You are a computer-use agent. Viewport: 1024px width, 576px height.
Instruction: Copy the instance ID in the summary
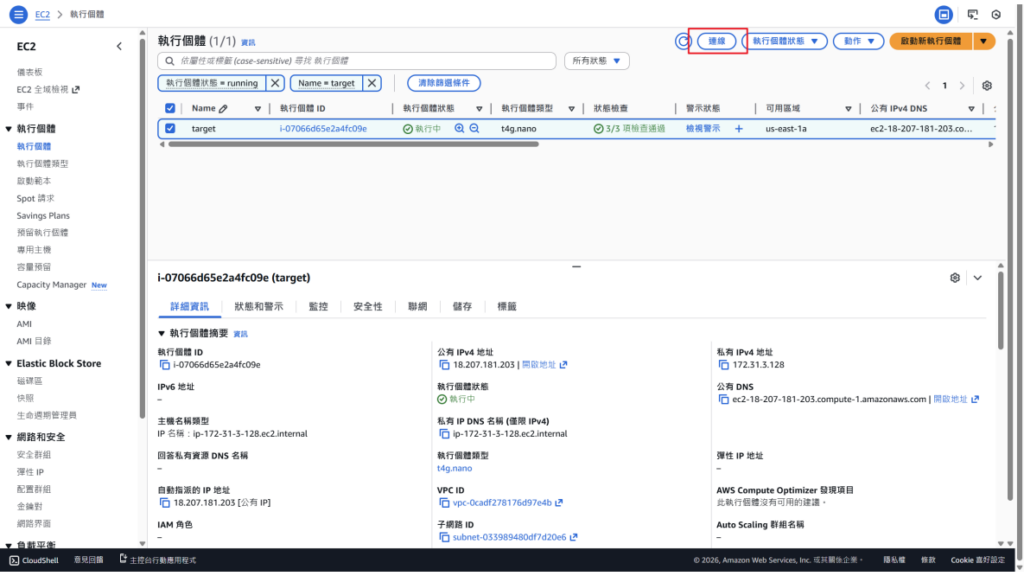(x=164, y=365)
